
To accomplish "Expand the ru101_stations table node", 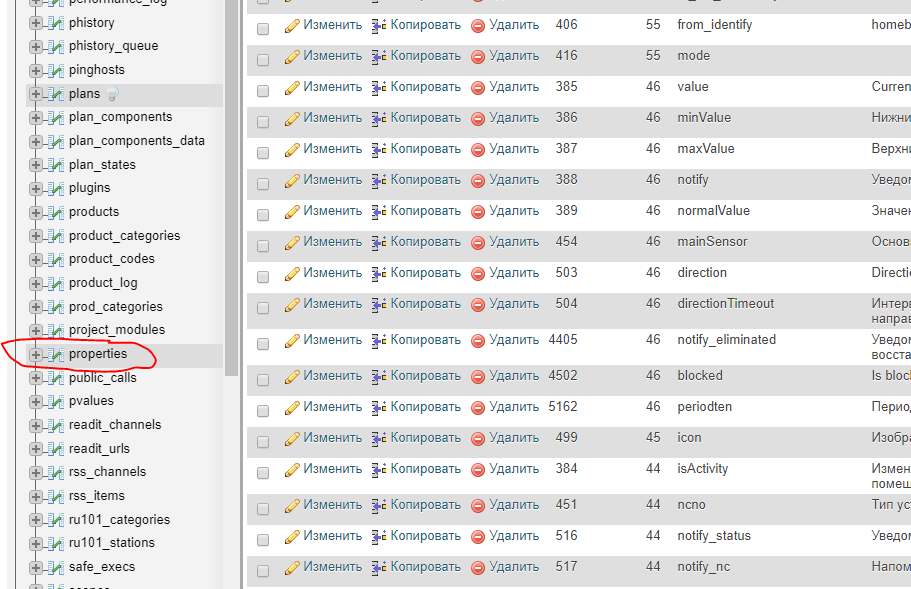I will coord(35,543).
